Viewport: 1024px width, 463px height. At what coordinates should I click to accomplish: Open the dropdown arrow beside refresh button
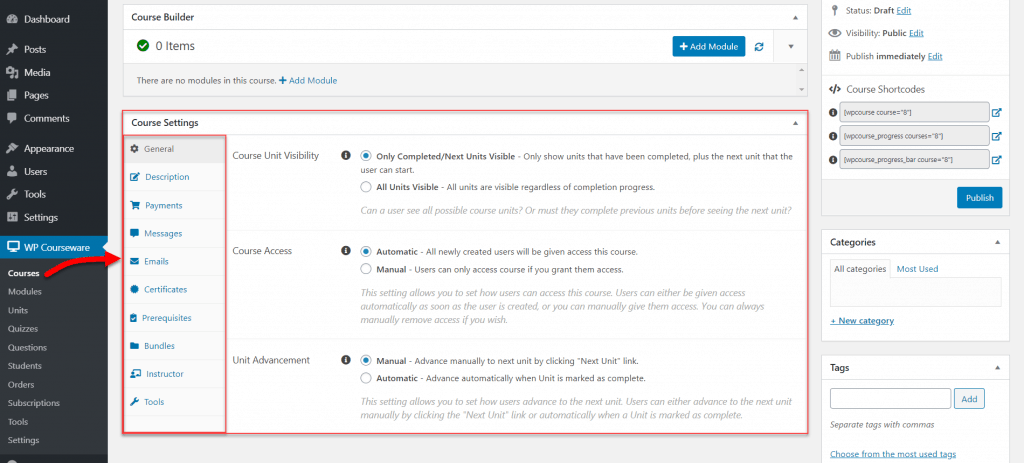point(790,46)
